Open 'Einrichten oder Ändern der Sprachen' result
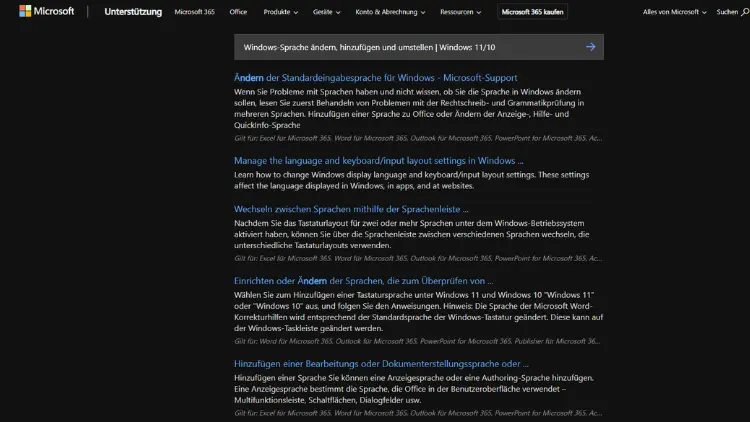This screenshot has width=750, height=422. 364,281
